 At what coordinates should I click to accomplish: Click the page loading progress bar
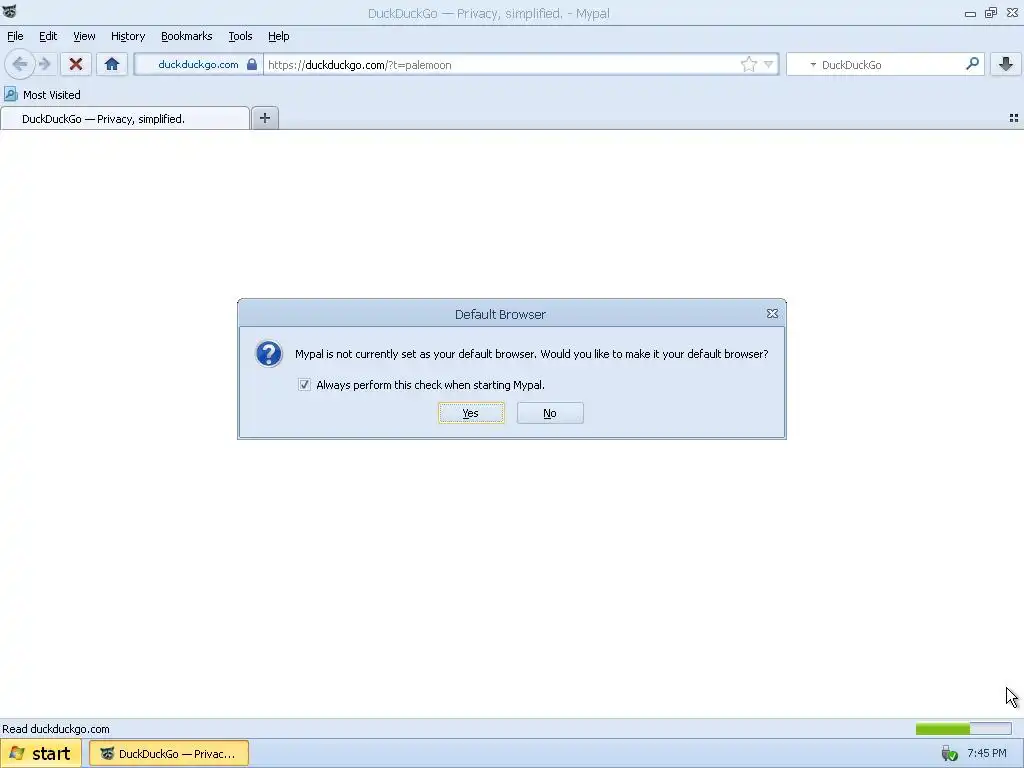click(x=963, y=728)
